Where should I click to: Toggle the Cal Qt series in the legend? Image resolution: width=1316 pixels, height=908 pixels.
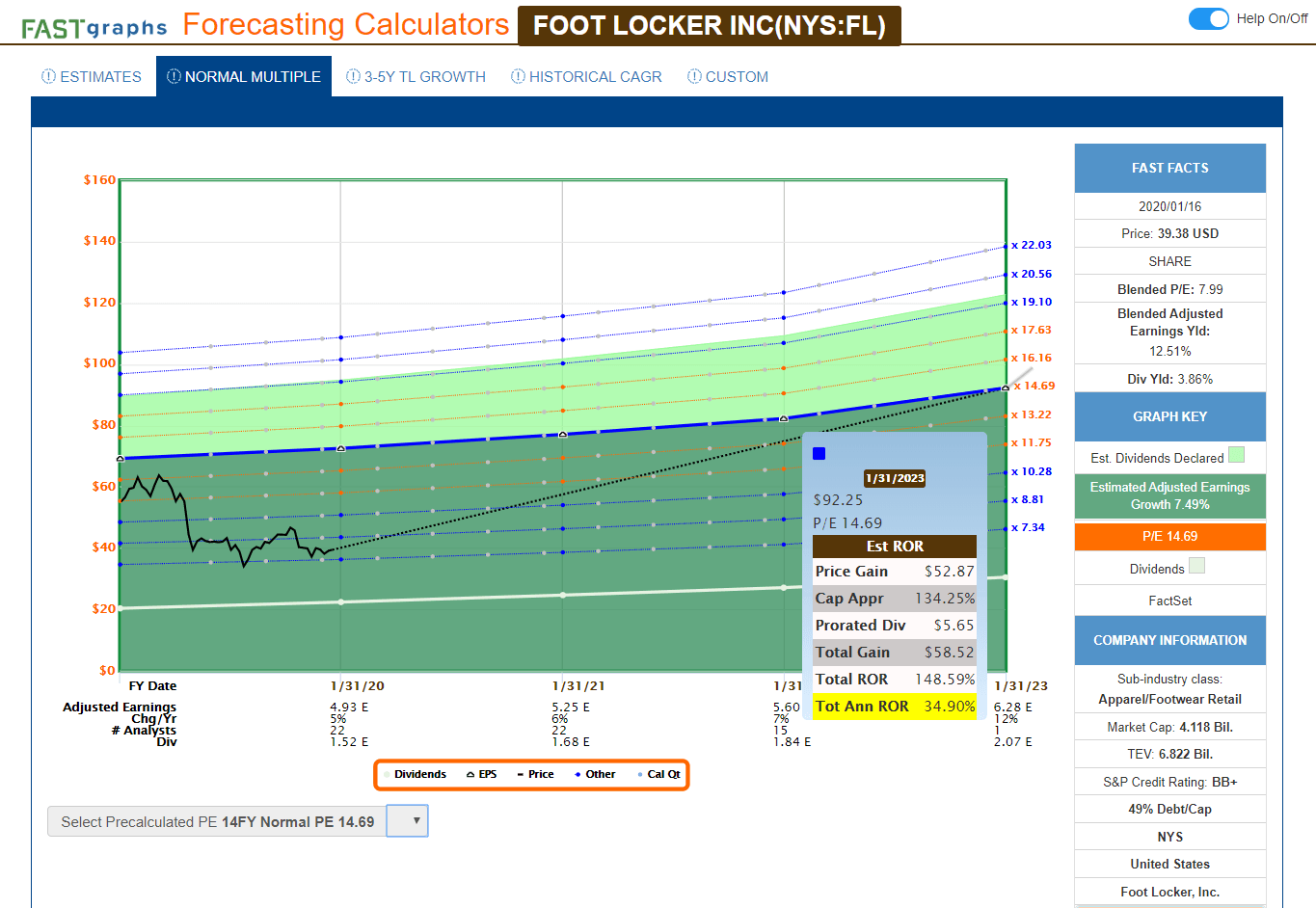click(x=658, y=774)
